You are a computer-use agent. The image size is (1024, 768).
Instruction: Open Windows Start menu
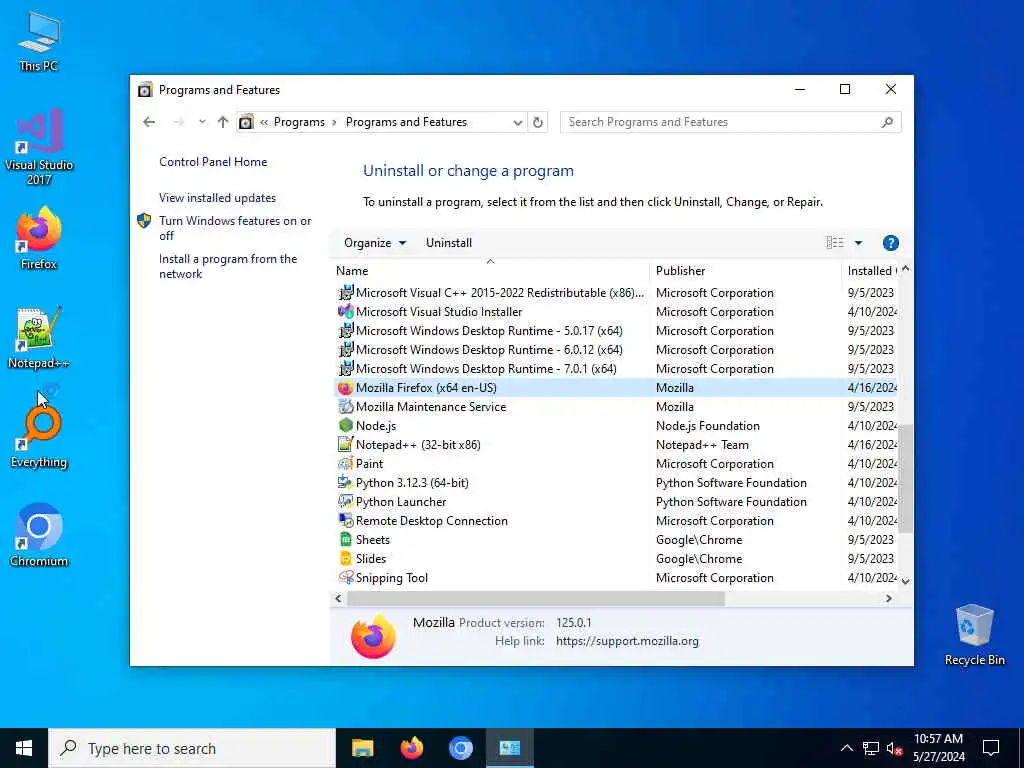point(24,748)
